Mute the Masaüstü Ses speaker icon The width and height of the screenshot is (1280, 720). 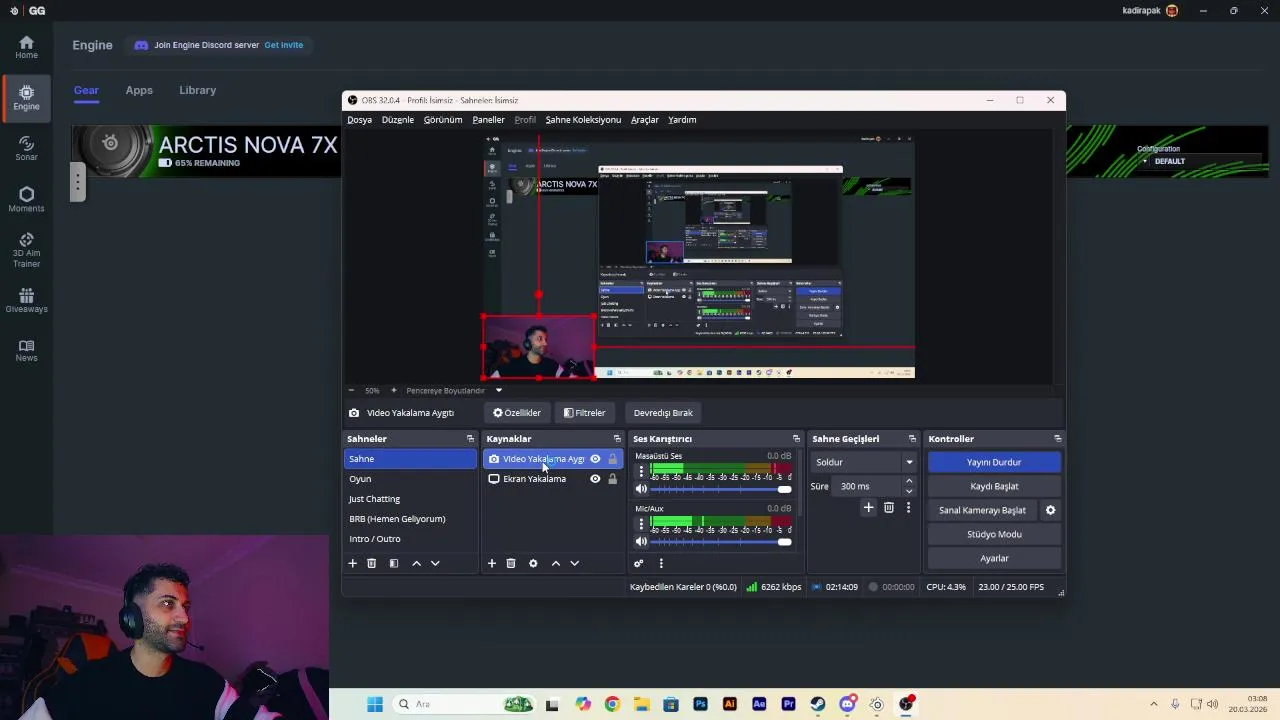tap(641, 489)
